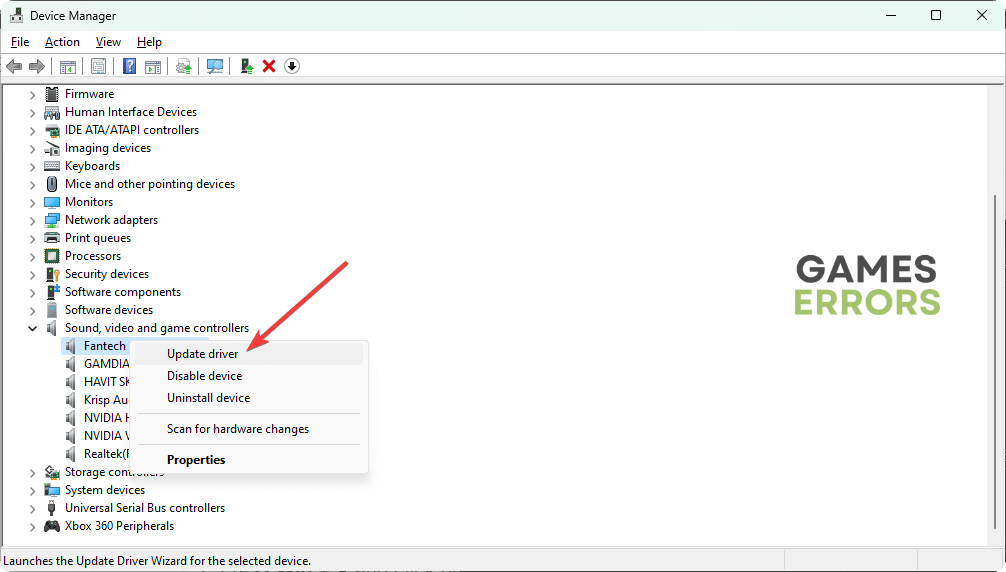Click the Forward arrow toolbar icon
1006x572 pixels.
coord(37,66)
